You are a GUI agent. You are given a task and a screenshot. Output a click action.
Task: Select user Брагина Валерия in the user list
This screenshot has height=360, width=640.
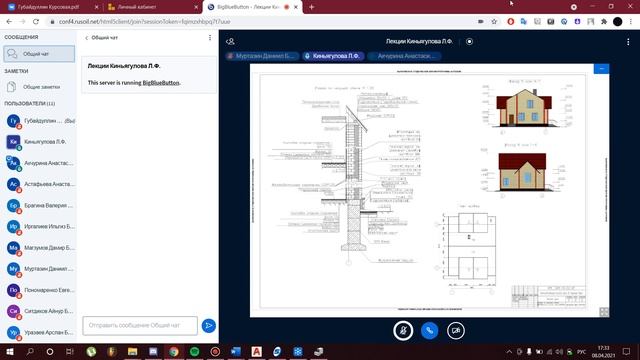(40, 205)
